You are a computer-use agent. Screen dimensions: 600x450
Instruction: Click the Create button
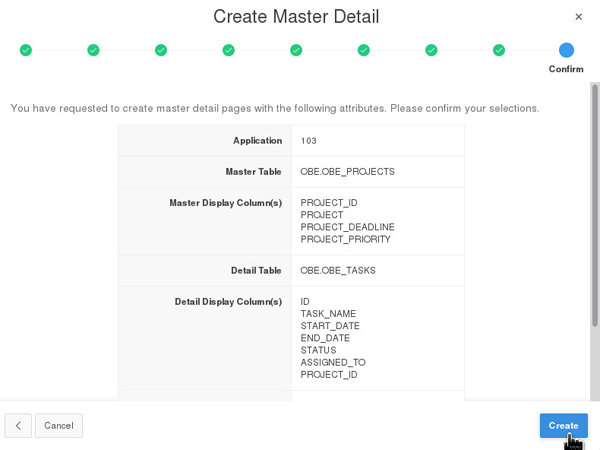[563, 426]
